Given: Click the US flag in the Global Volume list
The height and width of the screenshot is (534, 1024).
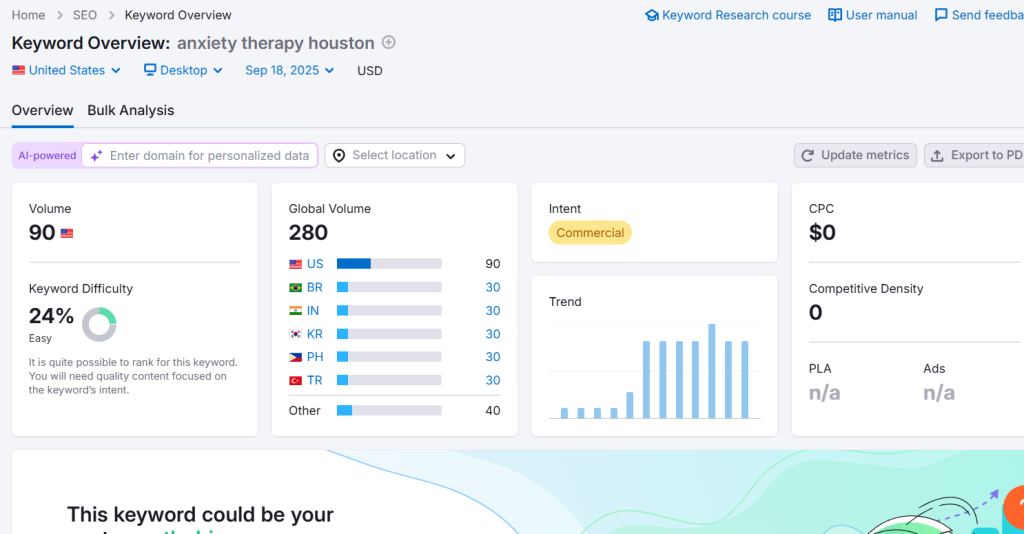Looking at the screenshot, I should (x=296, y=264).
